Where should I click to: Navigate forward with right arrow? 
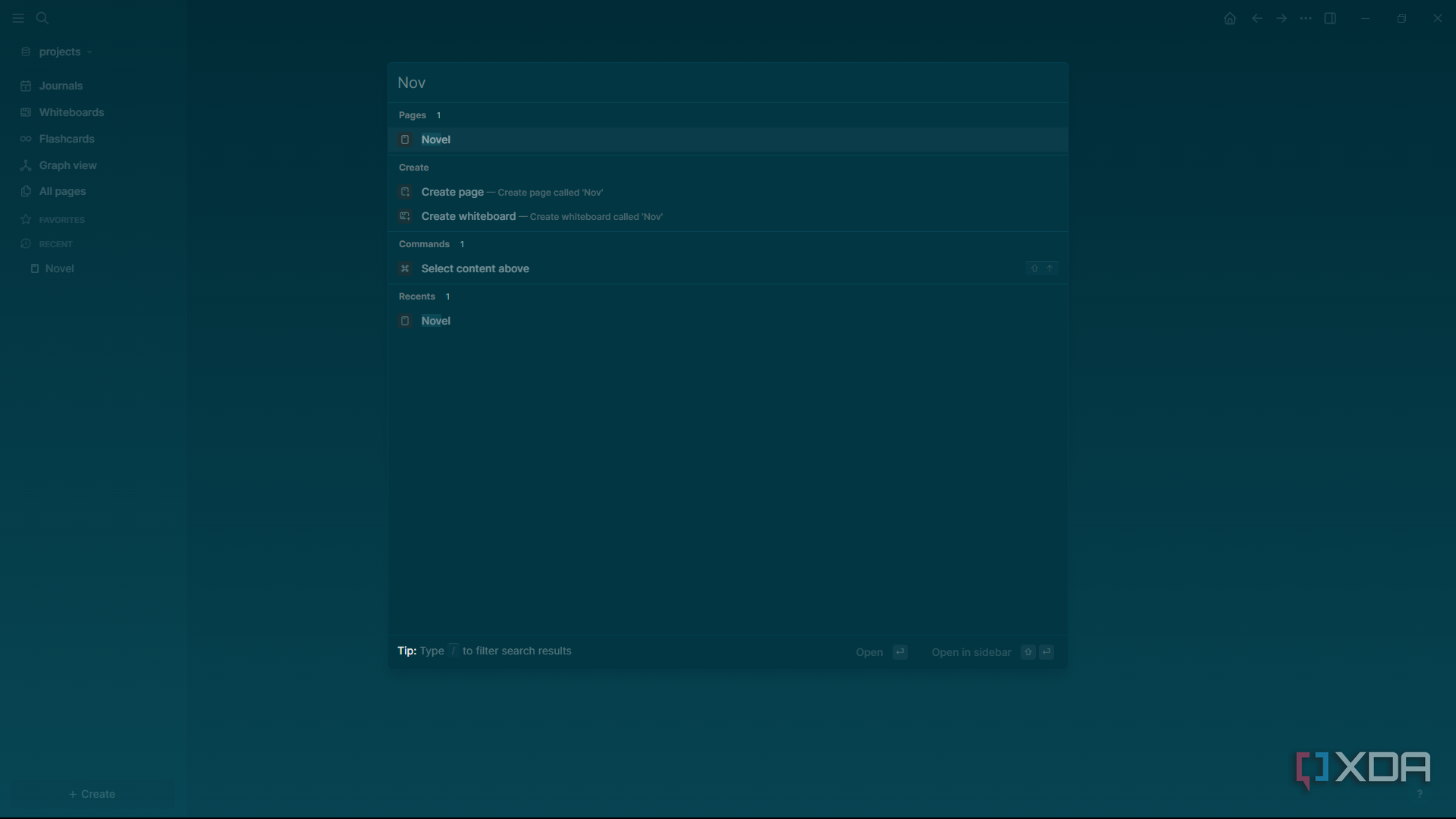[1282, 18]
